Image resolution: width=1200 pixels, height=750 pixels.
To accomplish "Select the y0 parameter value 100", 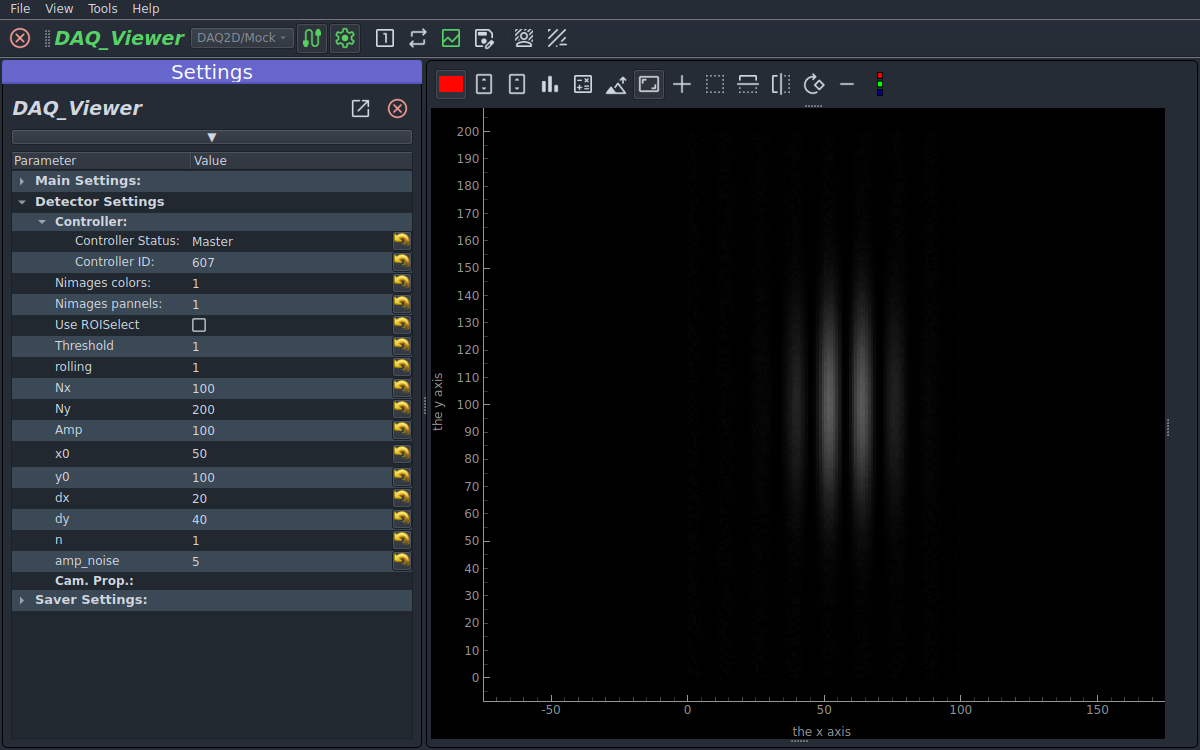I will (x=203, y=477).
